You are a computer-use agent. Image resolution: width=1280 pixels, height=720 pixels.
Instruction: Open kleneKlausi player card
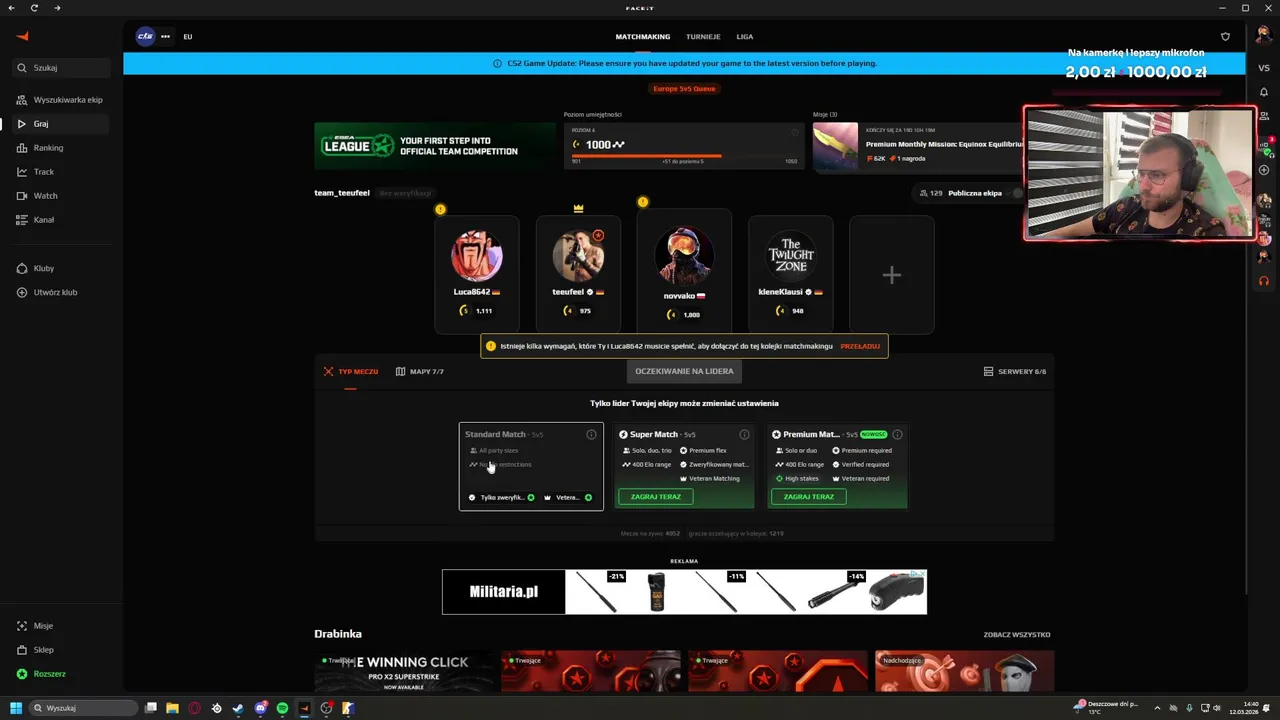[x=791, y=274]
